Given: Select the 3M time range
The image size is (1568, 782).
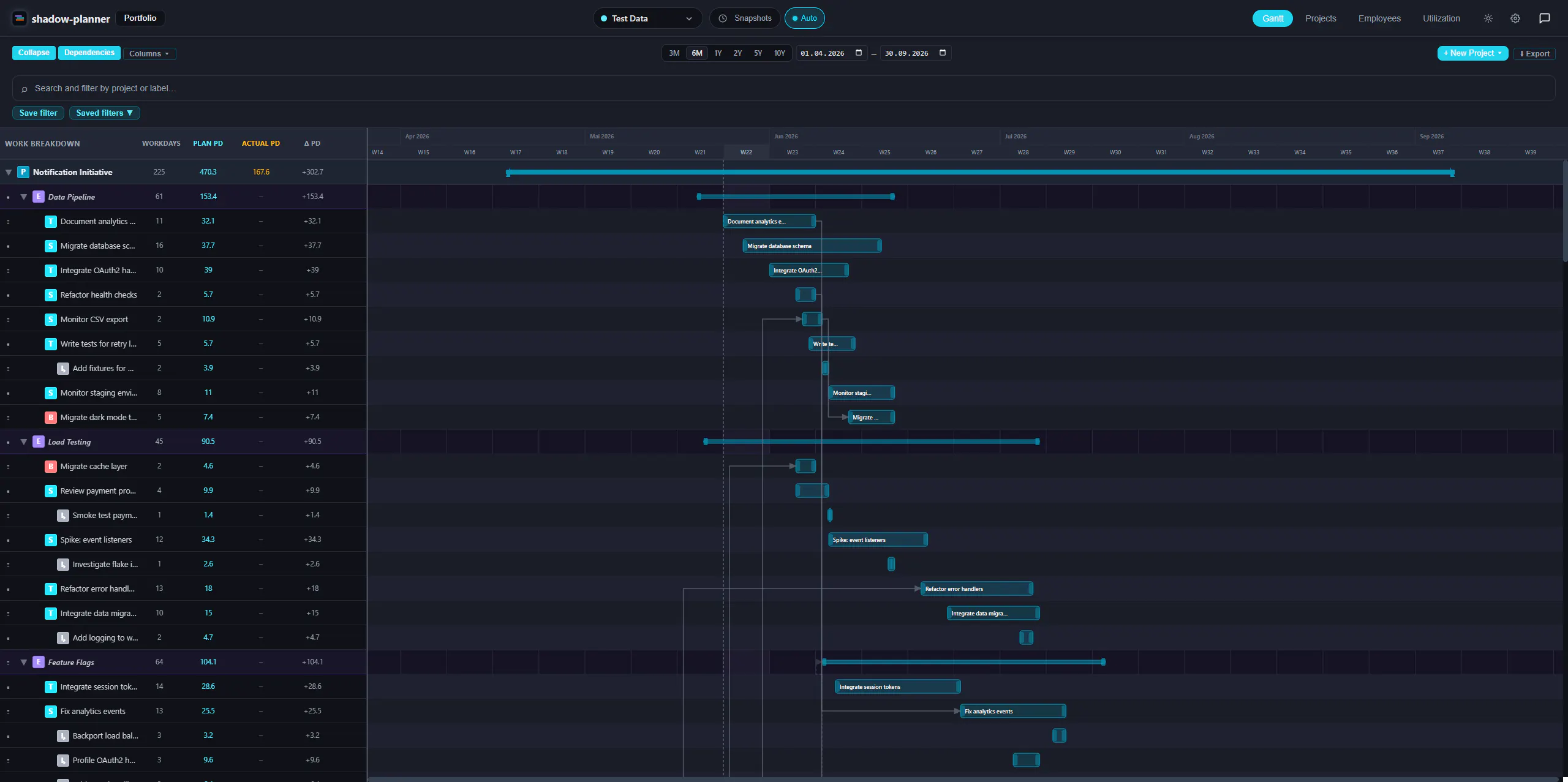Looking at the screenshot, I should (x=674, y=53).
